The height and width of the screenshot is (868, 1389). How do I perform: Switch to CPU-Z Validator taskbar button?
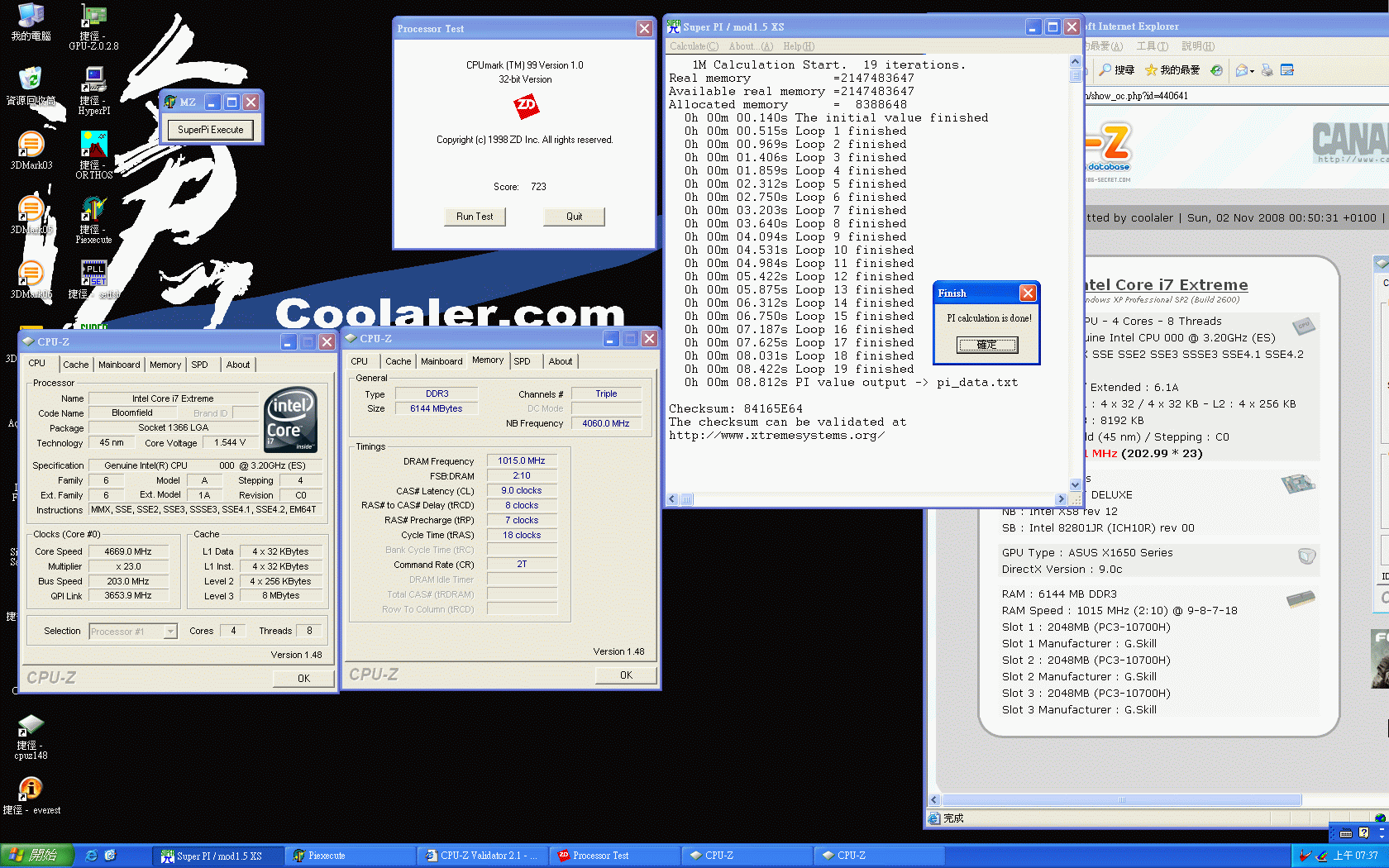click(483, 856)
